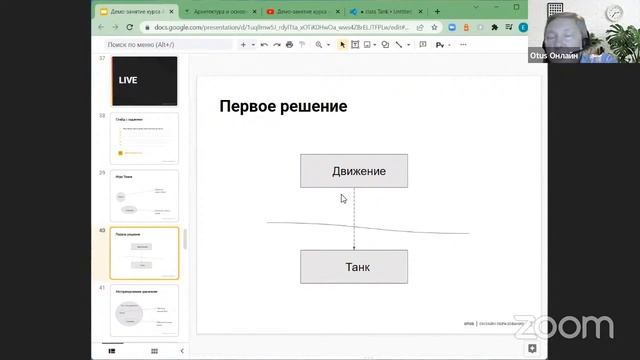Viewport: 640px width, 360px height.
Task: Click the share page icon in address bar
Action: [x=420, y=27]
